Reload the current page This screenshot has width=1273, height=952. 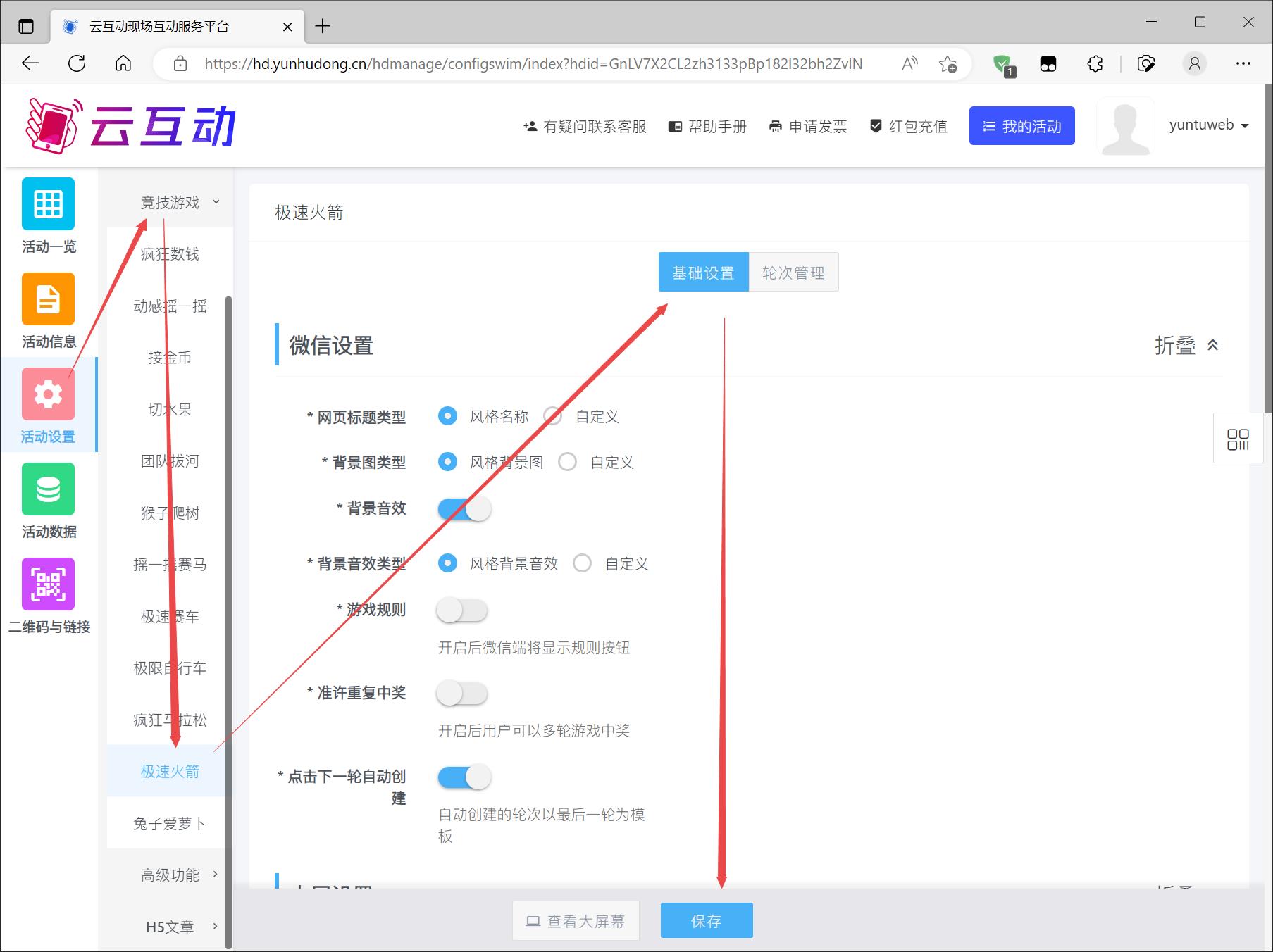pos(77,63)
